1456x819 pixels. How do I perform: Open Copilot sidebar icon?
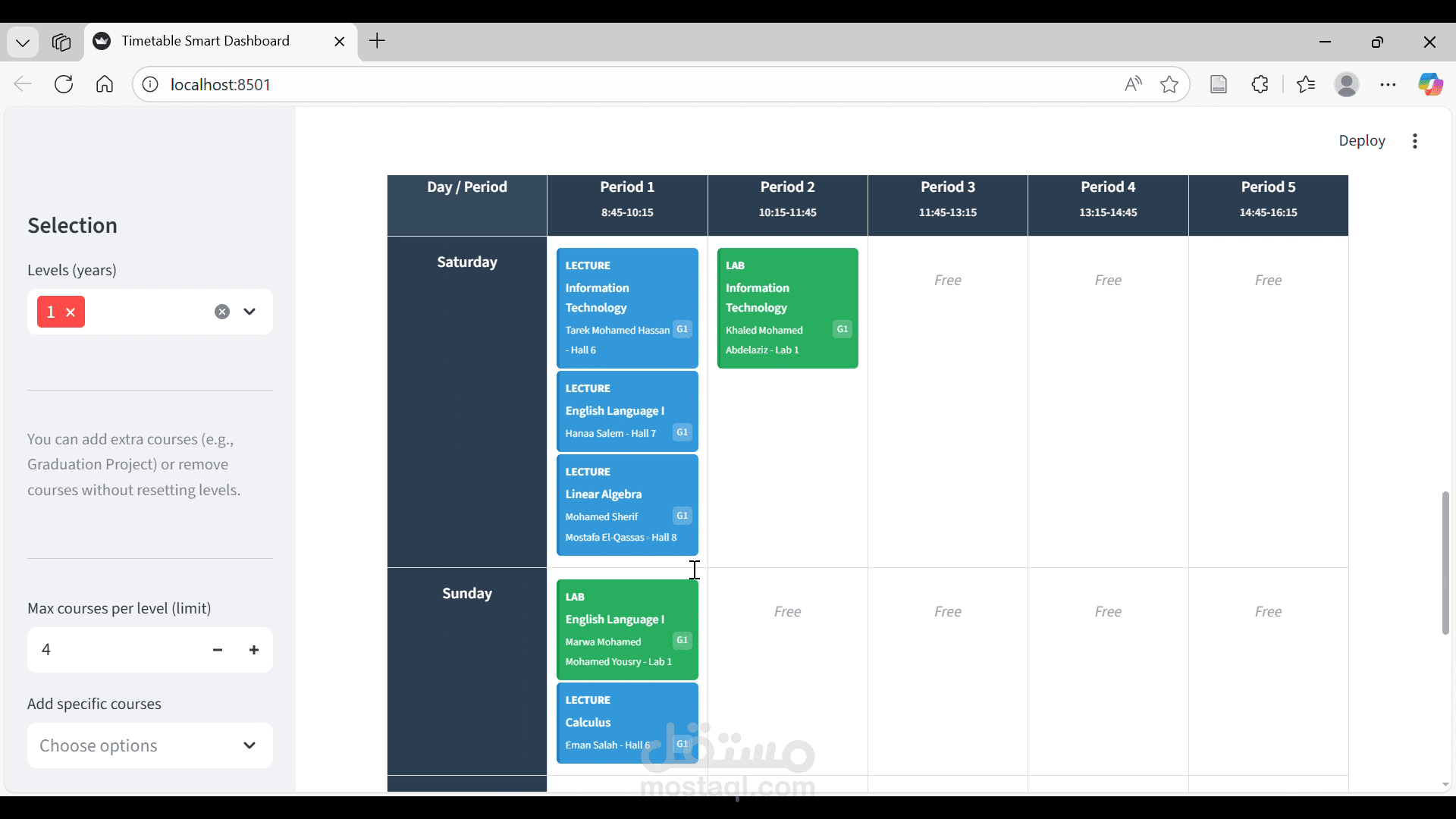coord(1430,84)
